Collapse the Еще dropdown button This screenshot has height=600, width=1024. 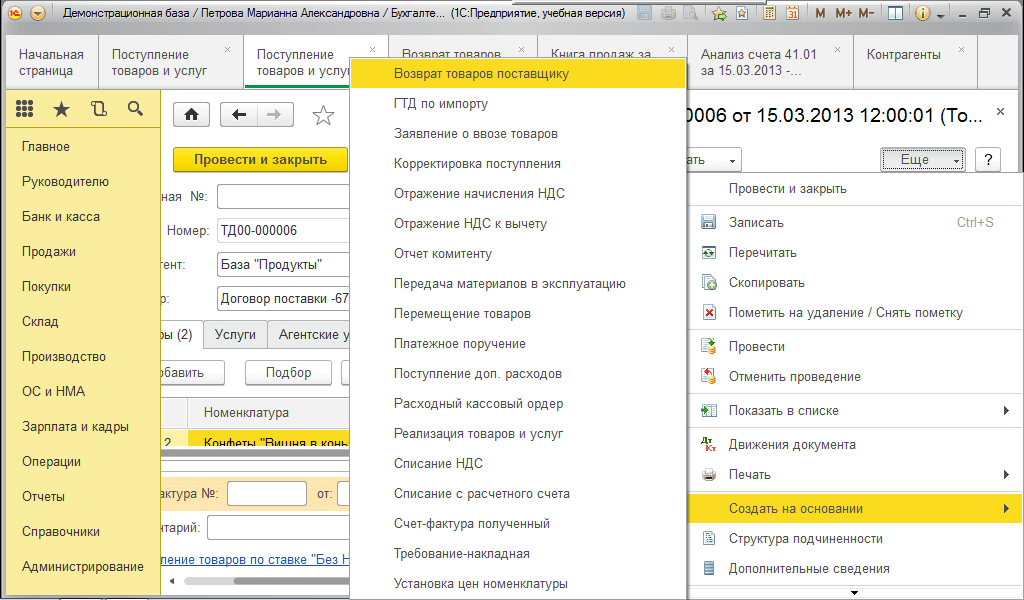tap(921, 159)
